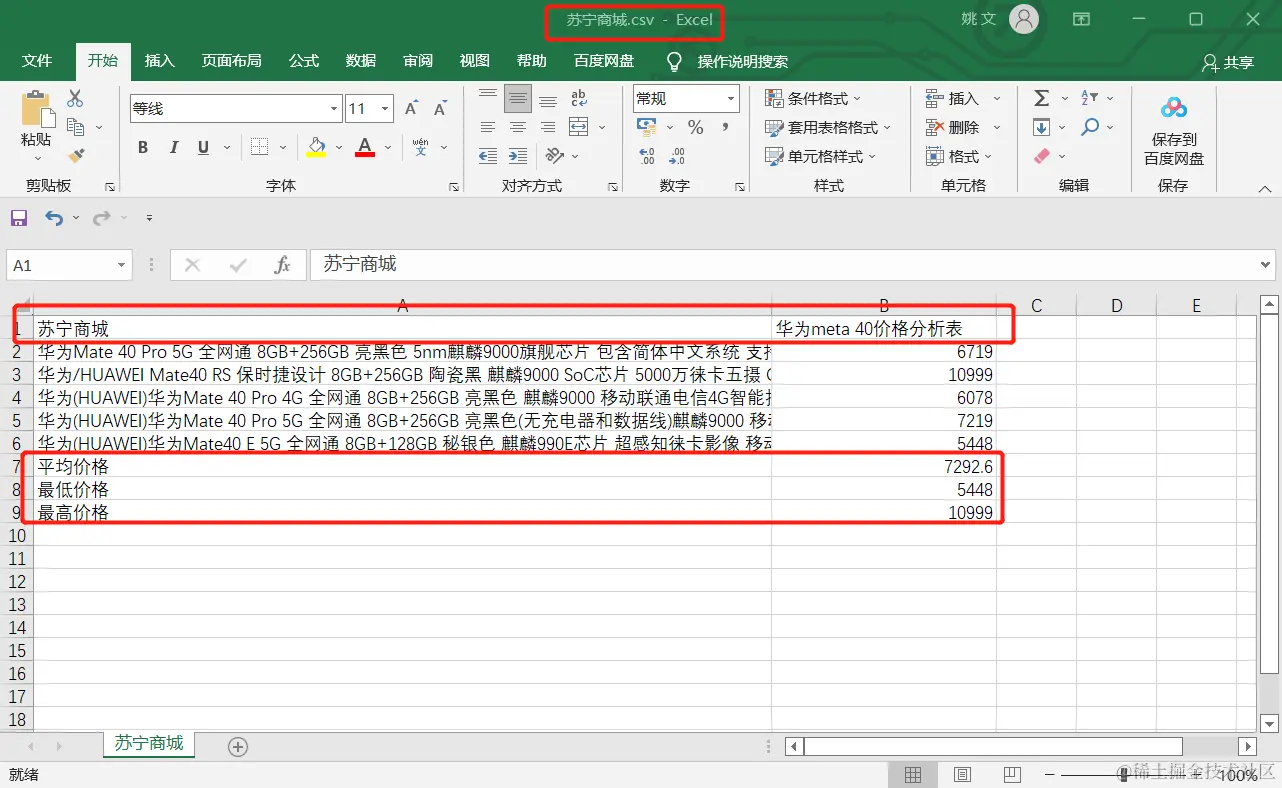The width and height of the screenshot is (1282, 788).
Task: Expand the 单元格样式 cell styles menu
Action: point(821,156)
